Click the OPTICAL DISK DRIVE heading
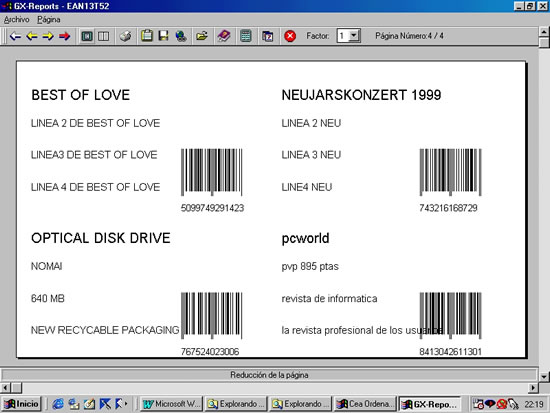Image resolution: width=550 pixels, height=413 pixels. (101, 238)
